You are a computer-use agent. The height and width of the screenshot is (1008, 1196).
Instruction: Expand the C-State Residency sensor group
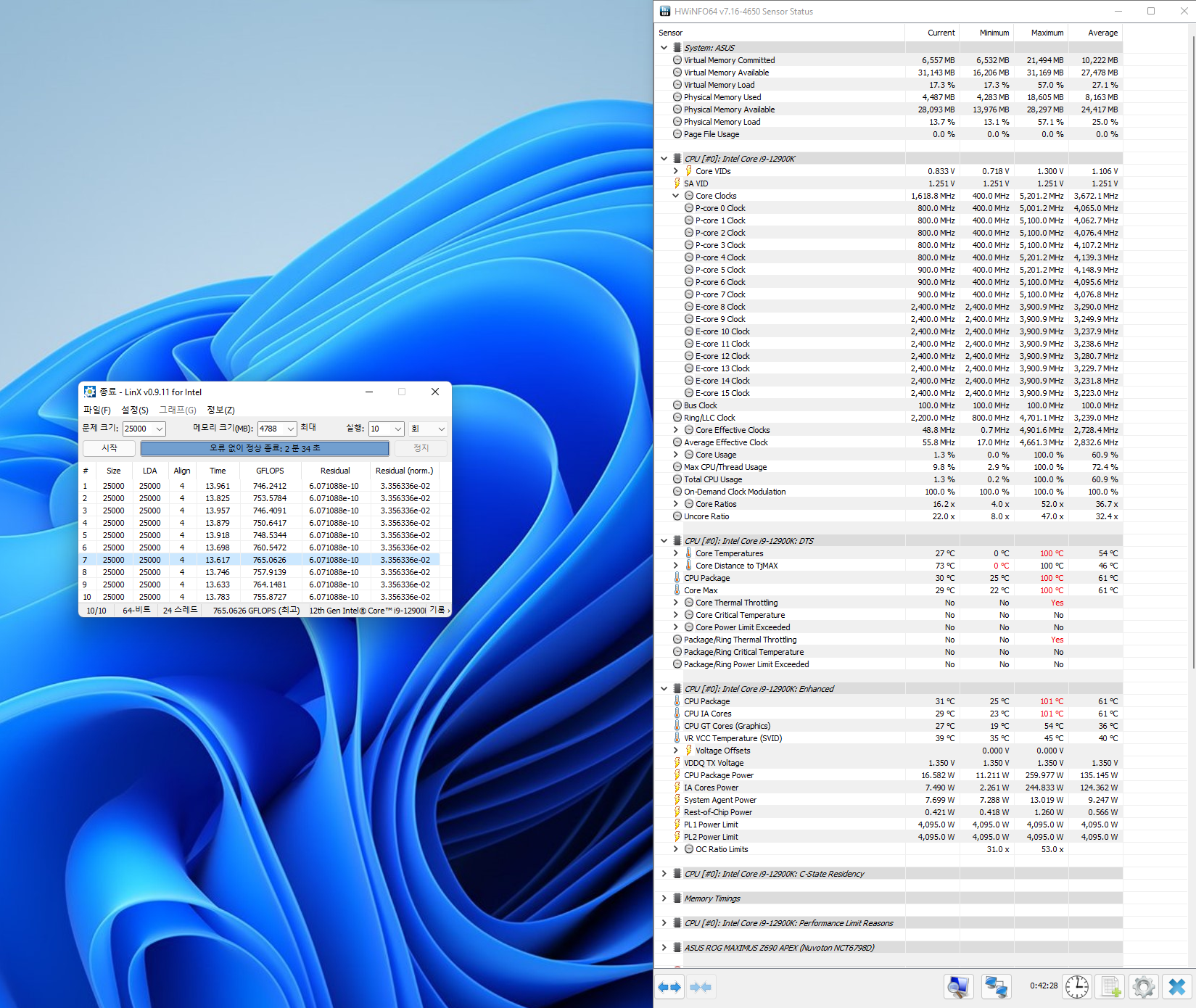[664, 874]
